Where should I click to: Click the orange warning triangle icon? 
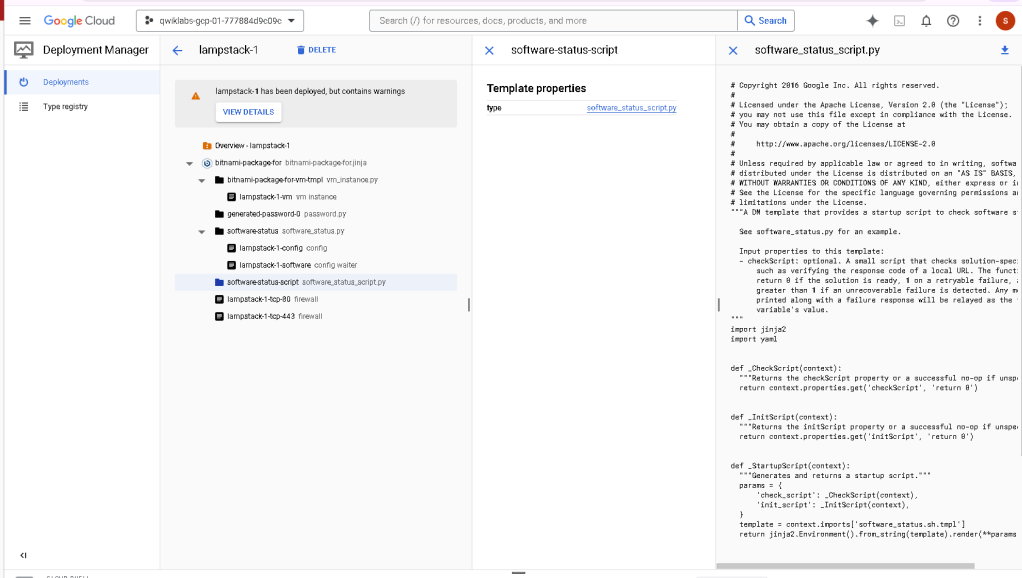click(196, 96)
